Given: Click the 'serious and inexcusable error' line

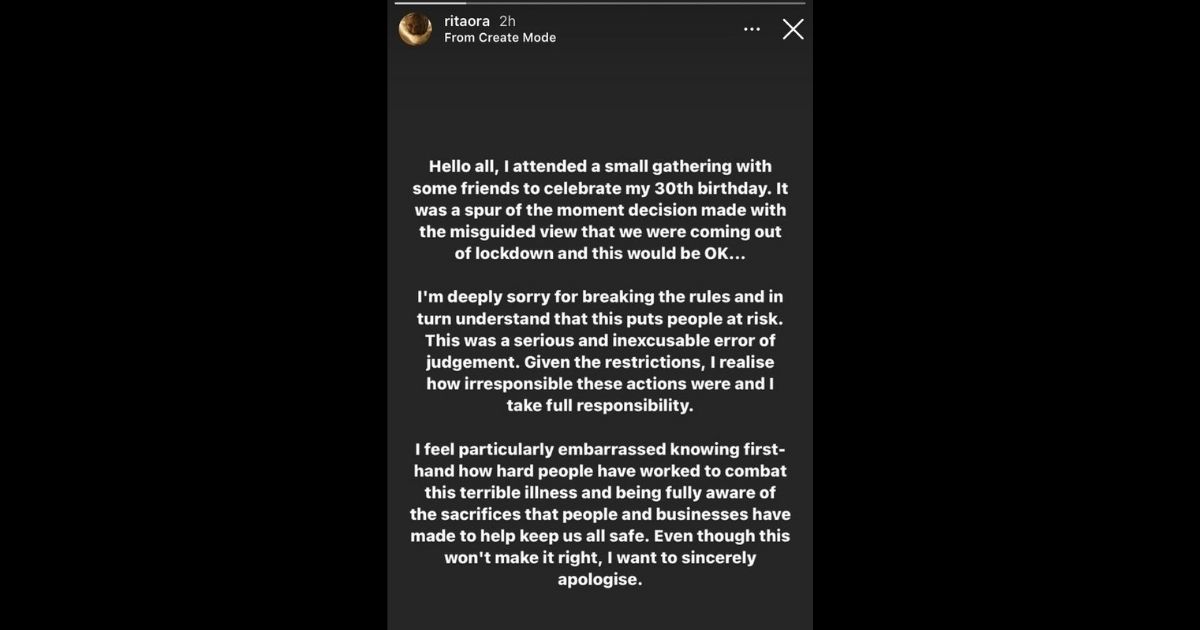Looking at the screenshot, I should [600, 341].
